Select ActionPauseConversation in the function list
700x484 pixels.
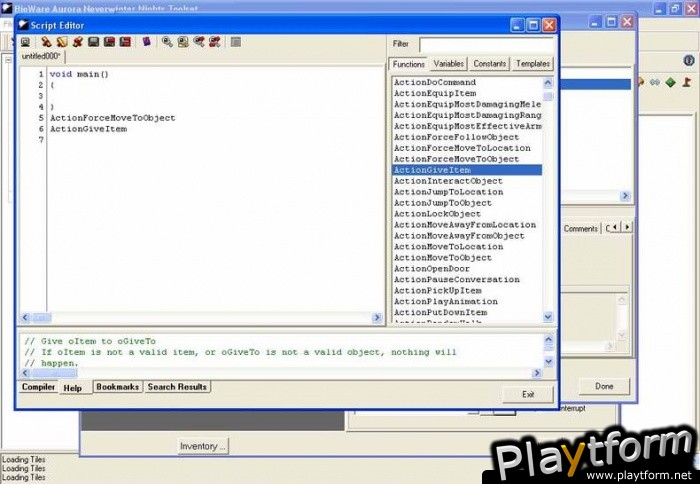[x=467, y=279]
